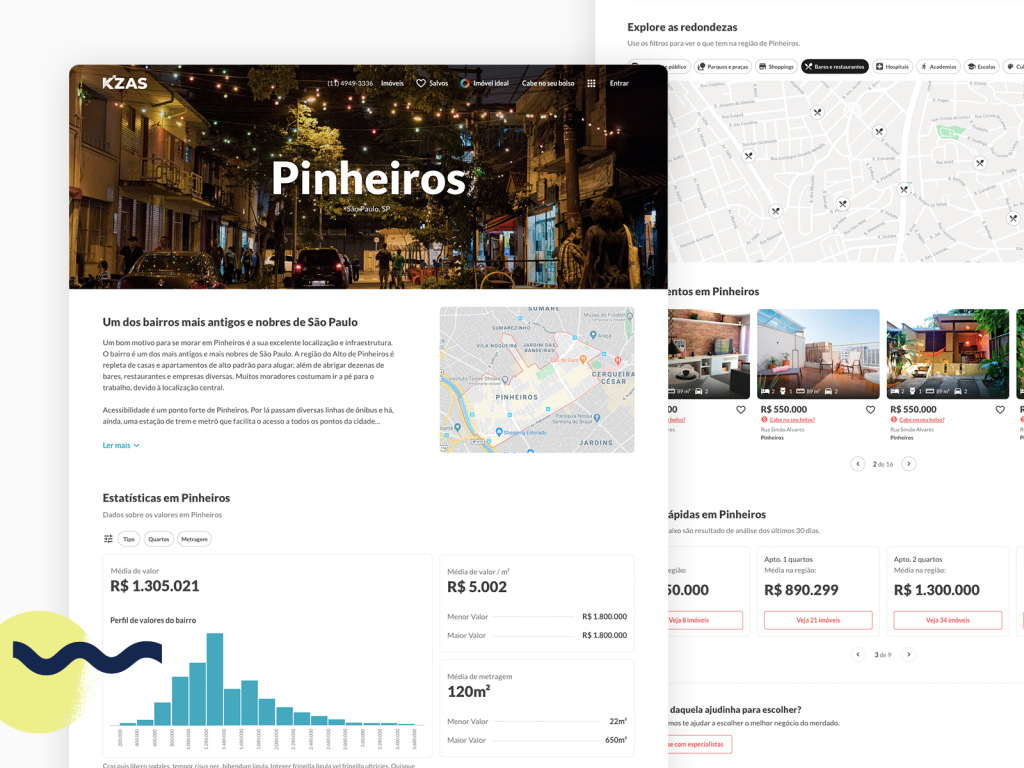Click Cabe no seu bolso? under rooftop listing
Screen dimensions: 1024x768
coord(792,420)
